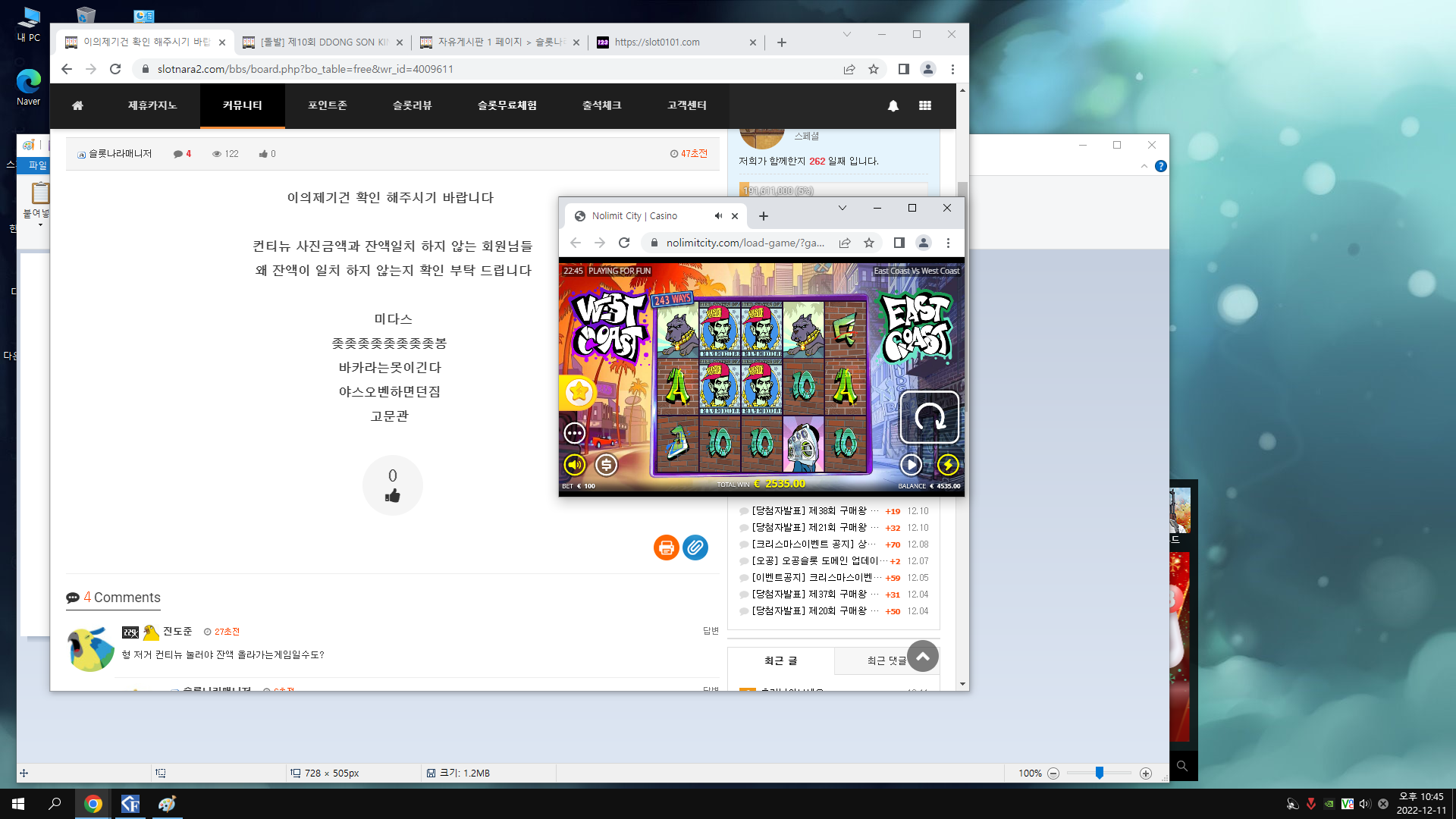Viewport: 1456px width, 819px height.
Task: Open the 슬롯무료체험 navigation menu
Action: (x=507, y=105)
